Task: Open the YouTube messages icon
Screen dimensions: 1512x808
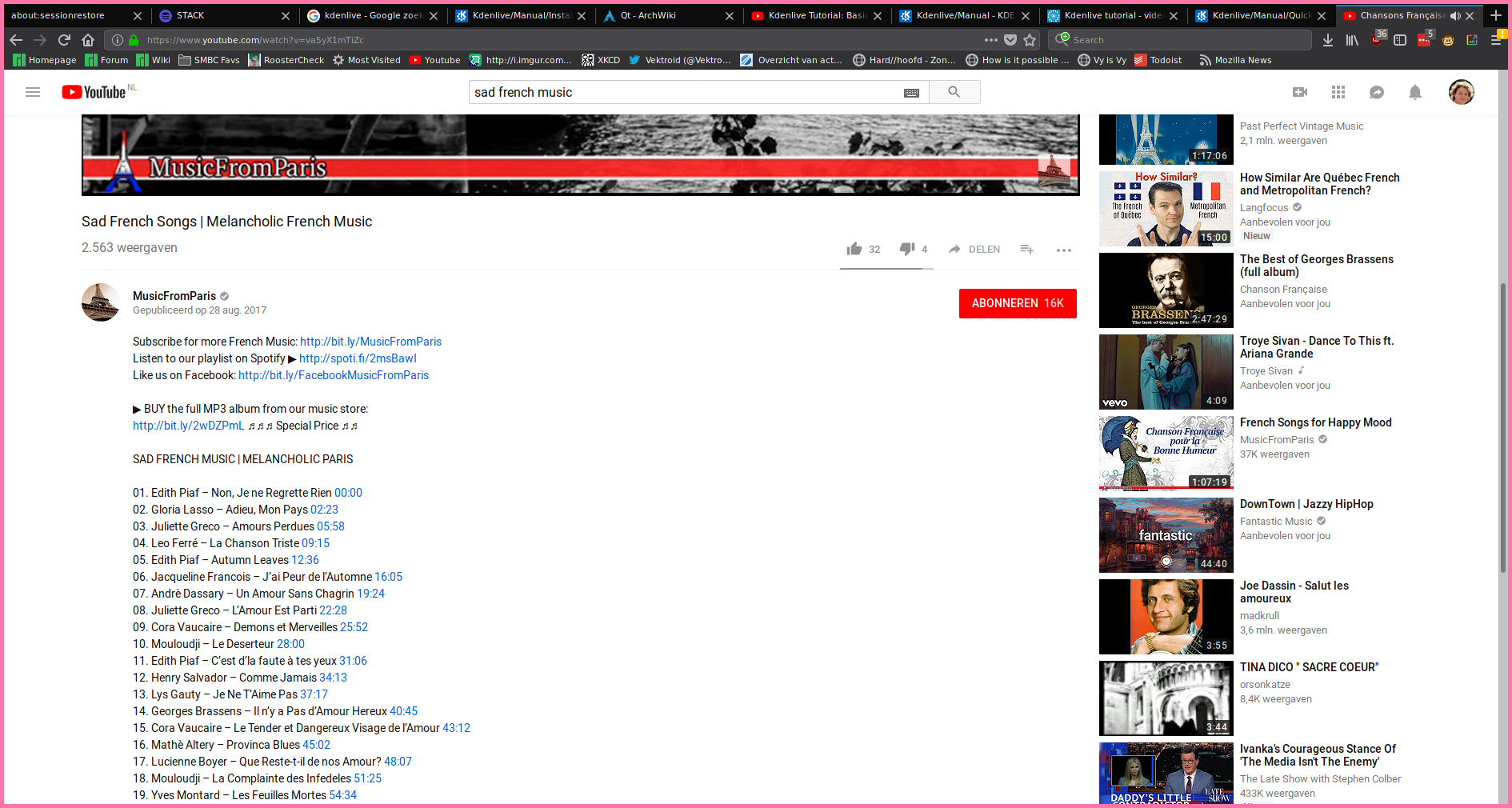Action: point(1377,93)
